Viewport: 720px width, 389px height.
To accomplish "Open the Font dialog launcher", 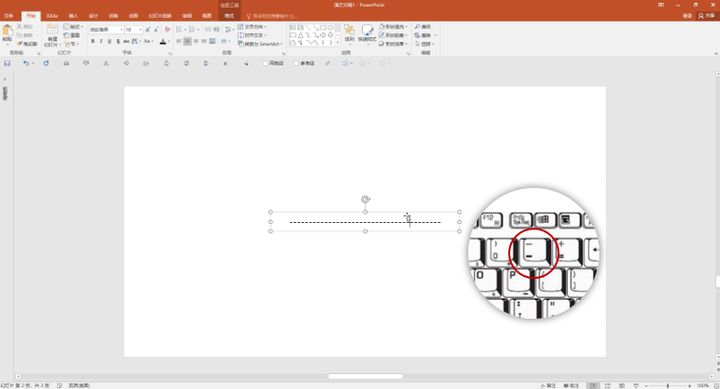I will (170, 53).
